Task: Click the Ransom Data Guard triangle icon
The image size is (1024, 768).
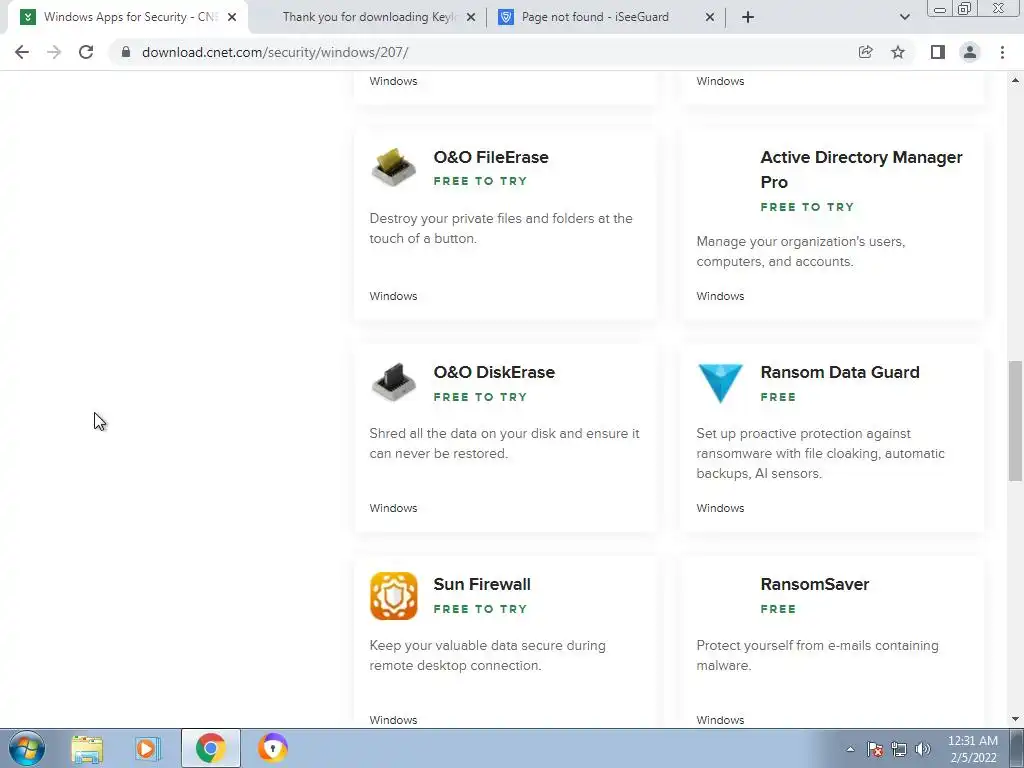Action: pyautogui.click(x=720, y=383)
